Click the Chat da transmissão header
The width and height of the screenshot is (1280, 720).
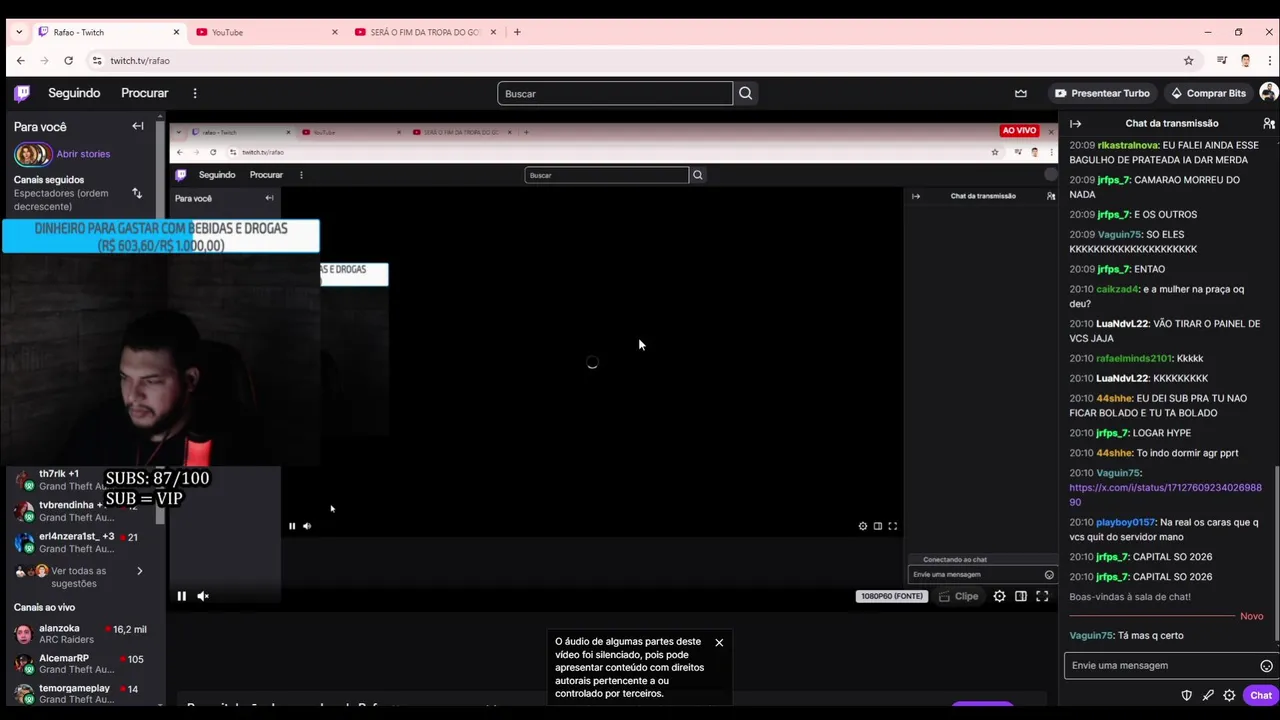1171,123
